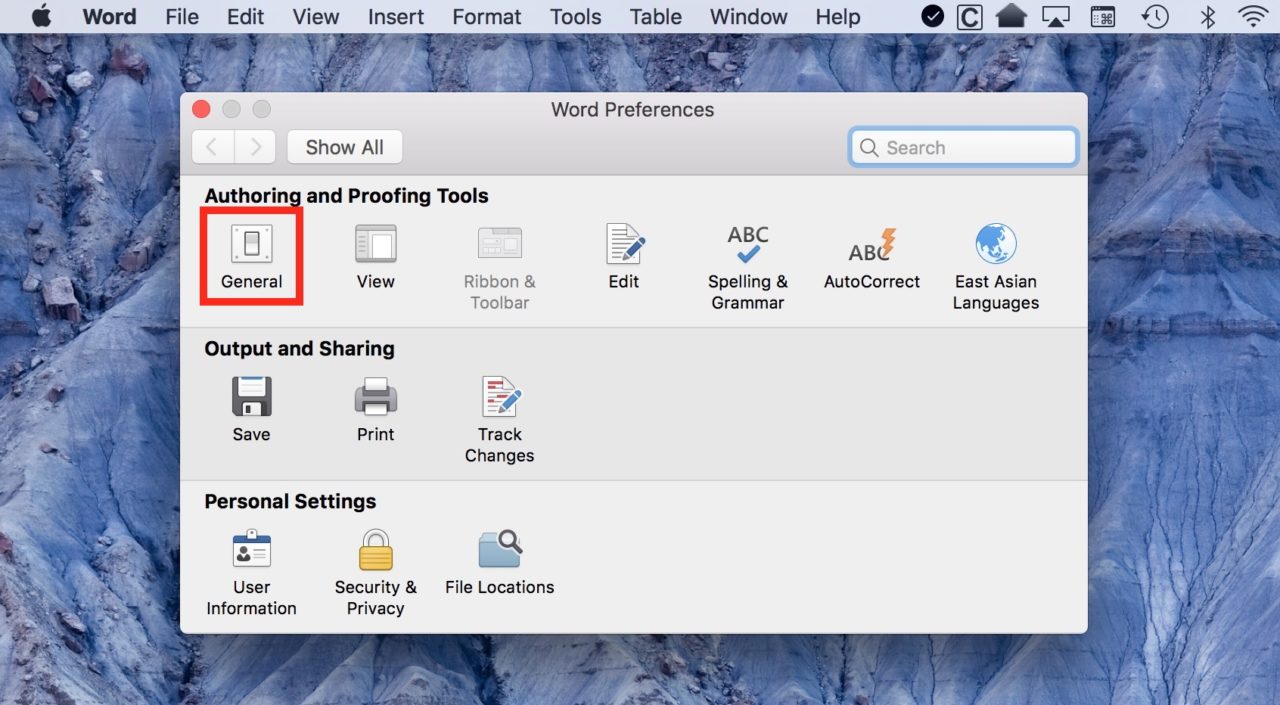Open the Wi-Fi status menu

tap(1252, 16)
